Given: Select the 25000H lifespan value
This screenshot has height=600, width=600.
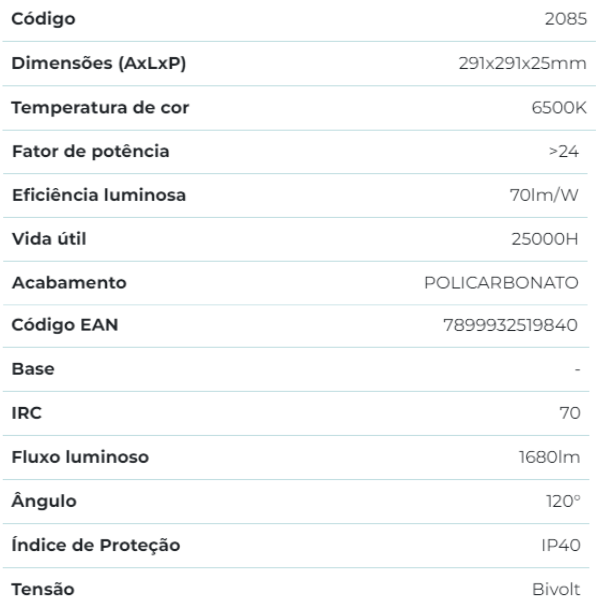Looking at the screenshot, I should (x=545, y=239).
